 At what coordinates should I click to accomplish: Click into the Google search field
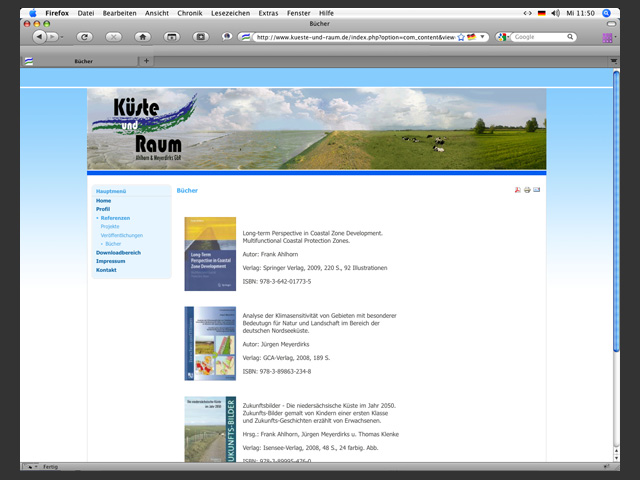(539, 37)
